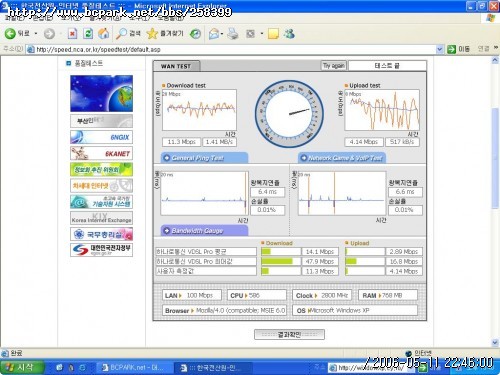Click the 6.4 ms latency value

coord(267,192)
